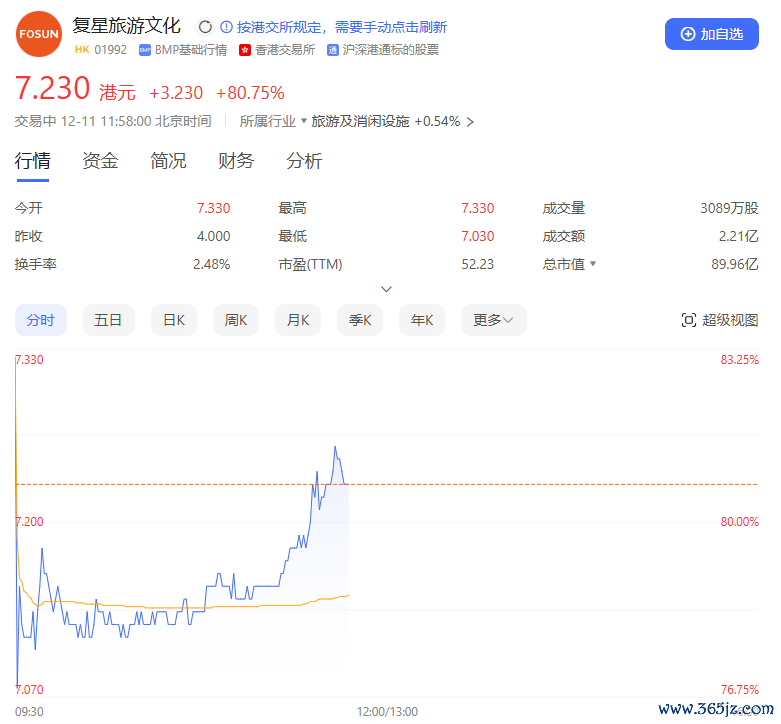Switch to the 简况 tab

pos(168,161)
